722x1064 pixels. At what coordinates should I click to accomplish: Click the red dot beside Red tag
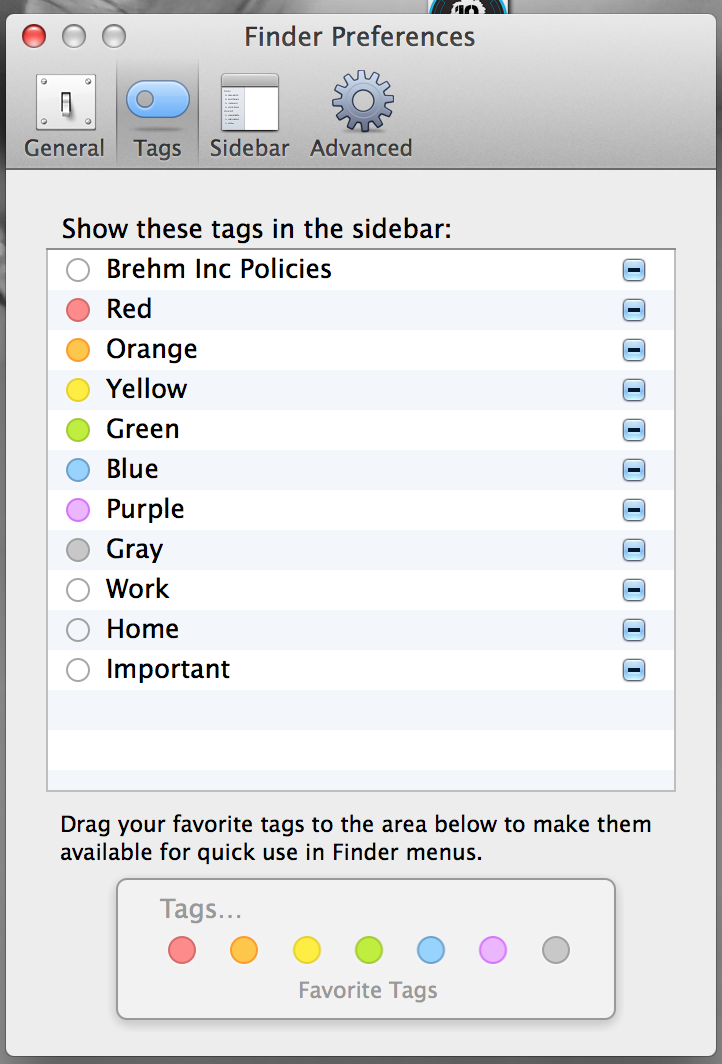[x=78, y=310]
